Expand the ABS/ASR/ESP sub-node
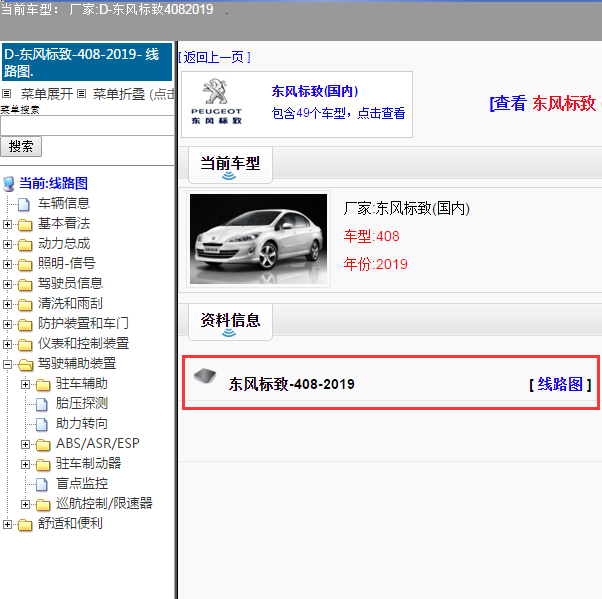 [25, 444]
